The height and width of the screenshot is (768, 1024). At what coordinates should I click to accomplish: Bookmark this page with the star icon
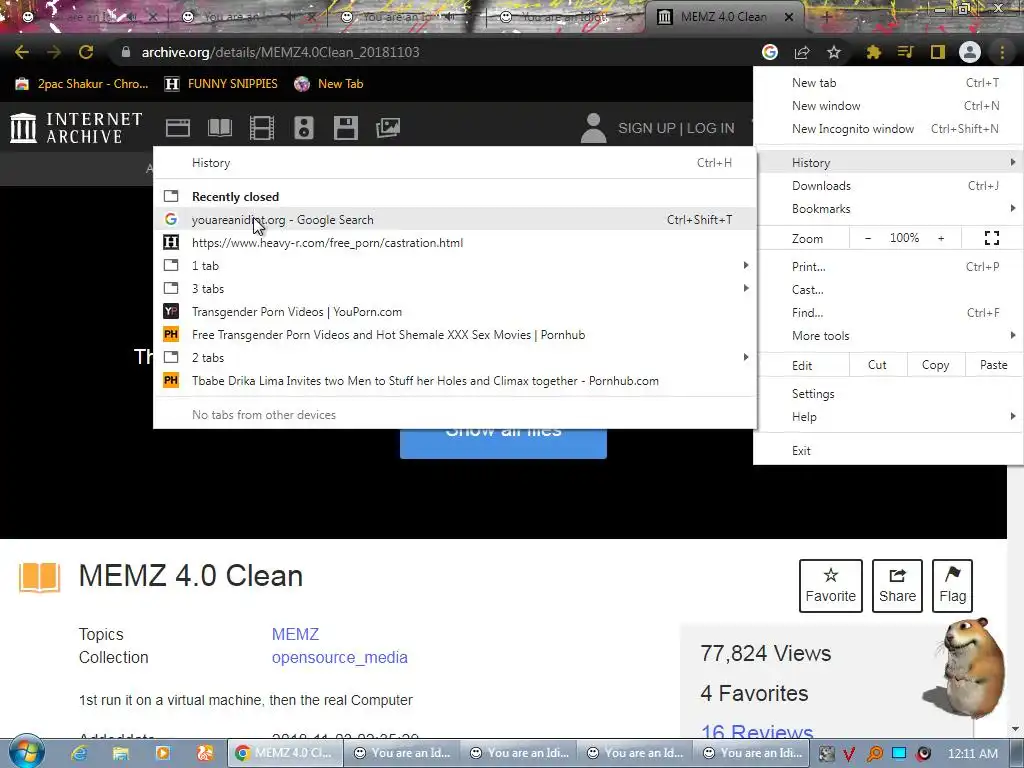pyautogui.click(x=834, y=52)
